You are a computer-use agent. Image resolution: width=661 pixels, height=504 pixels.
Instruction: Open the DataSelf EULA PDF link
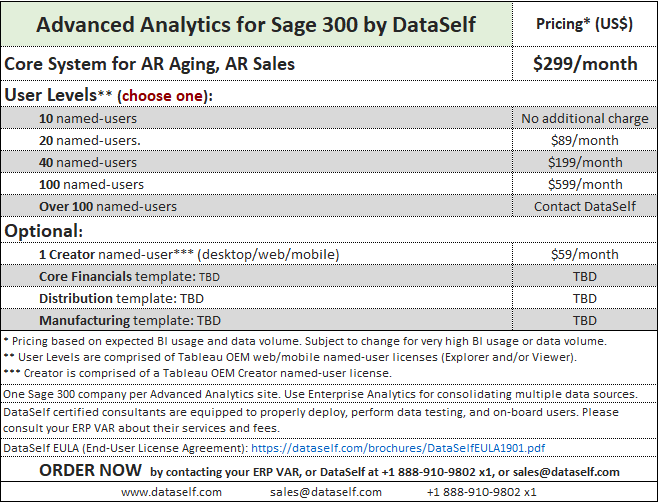coord(398,448)
